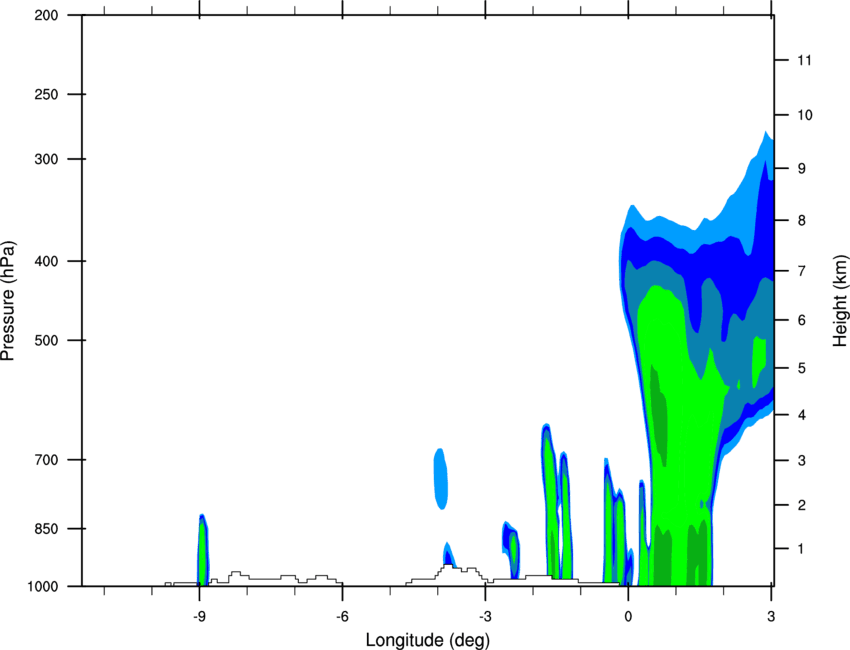Pick the 5 km height label
Image resolution: width=850 pixels, height=650 pixels.
pos(802,369)
